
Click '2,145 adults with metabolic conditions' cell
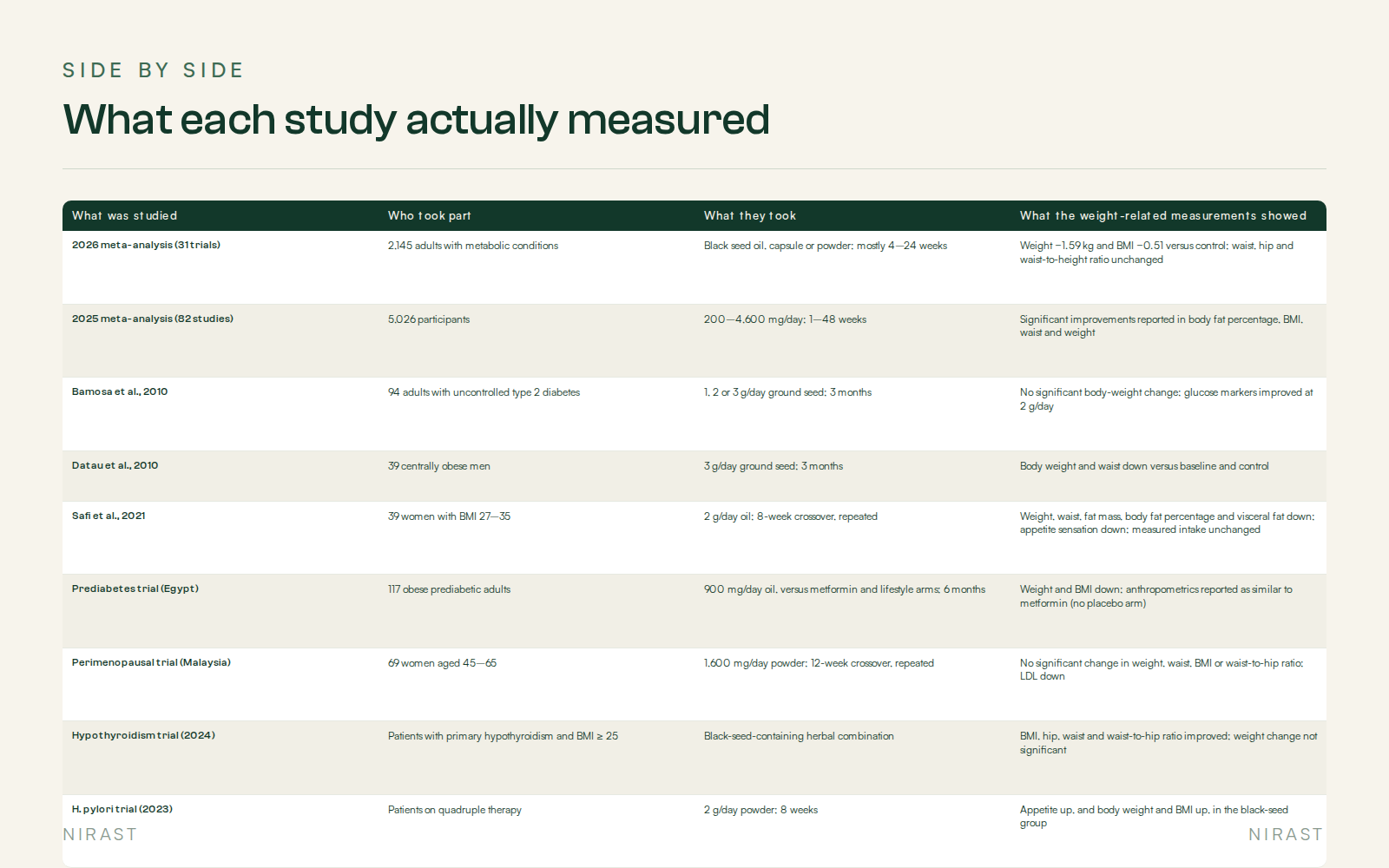(x=473, y=246)
